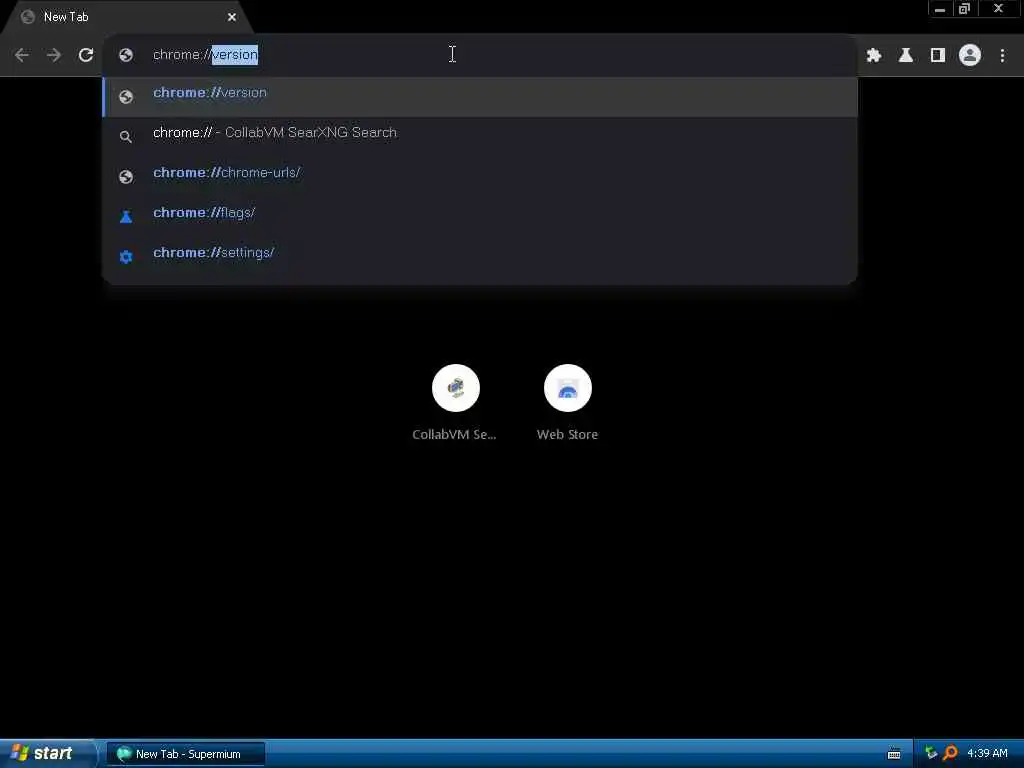1024x768 pixels.
Task: Open the three-dot browser menu
Action: pos(1002,56)
